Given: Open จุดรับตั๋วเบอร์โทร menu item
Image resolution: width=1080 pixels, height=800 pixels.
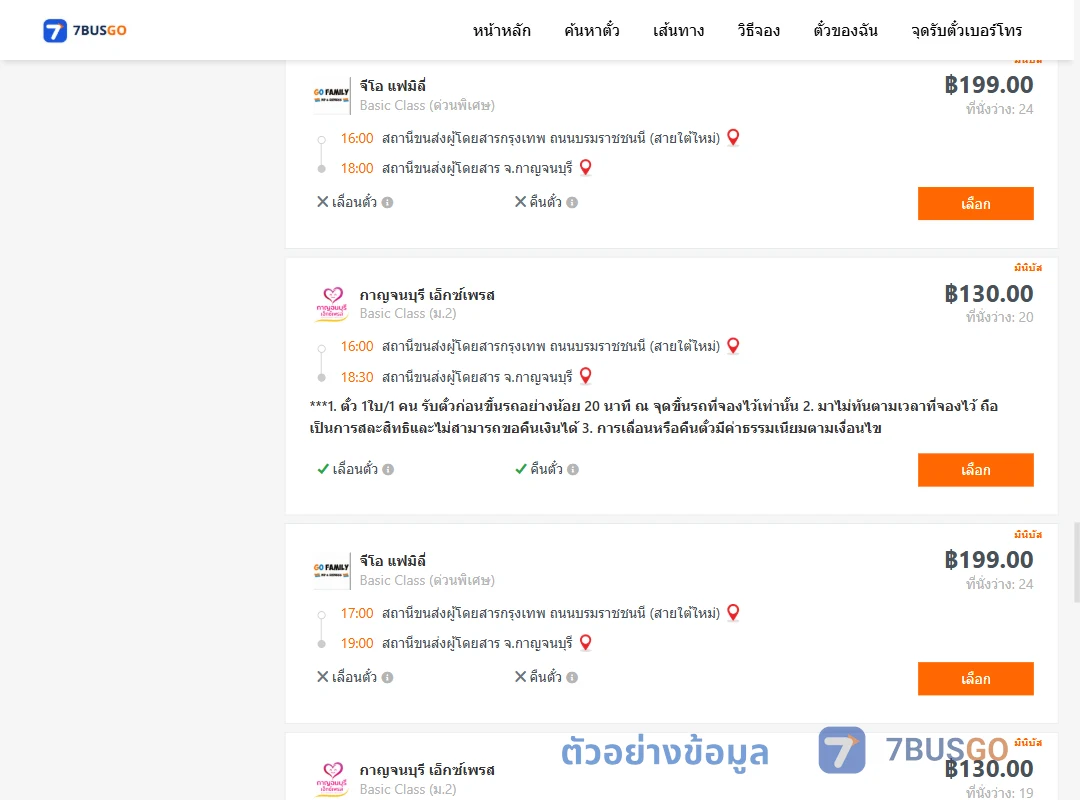Looking at the screenshot, I should (966, 30).
